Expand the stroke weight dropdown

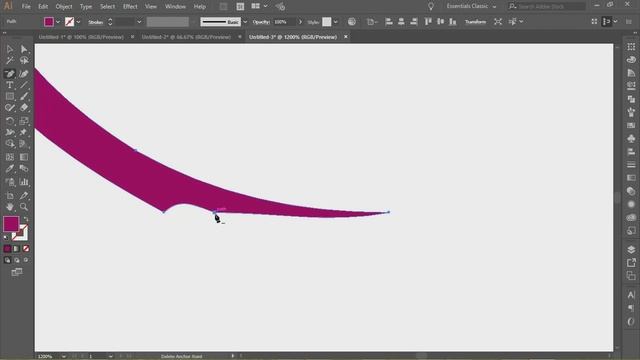139,22
